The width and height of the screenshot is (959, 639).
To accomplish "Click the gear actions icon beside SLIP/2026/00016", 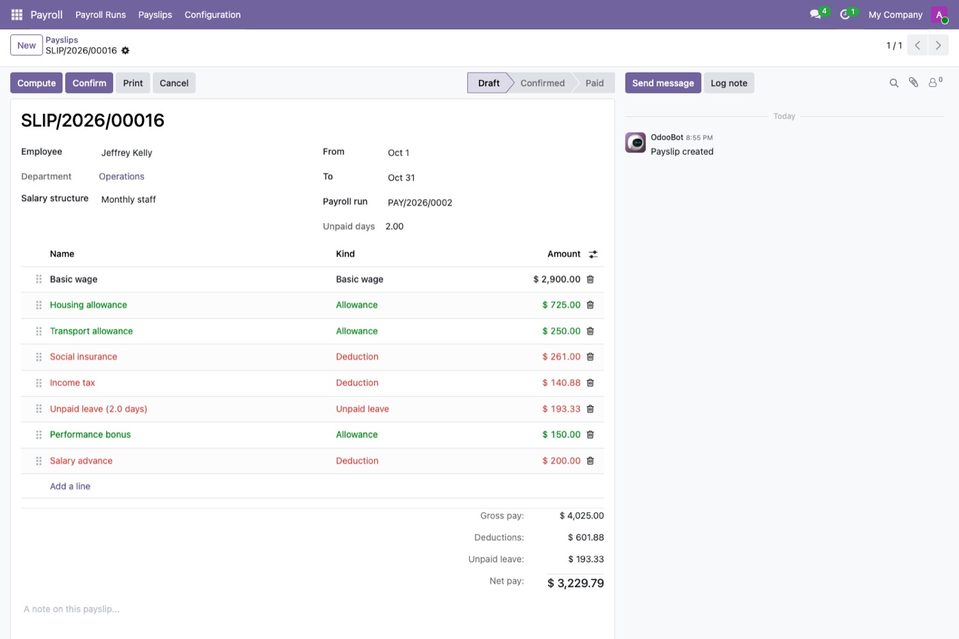I will pos(125,51).
